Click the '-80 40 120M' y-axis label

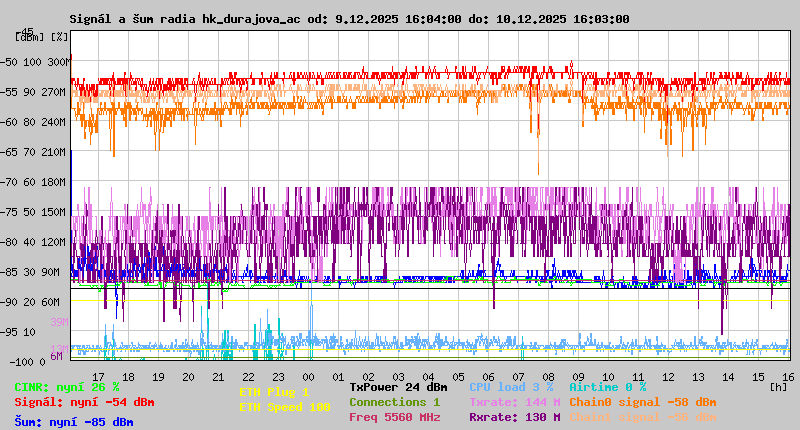[34, 242]
